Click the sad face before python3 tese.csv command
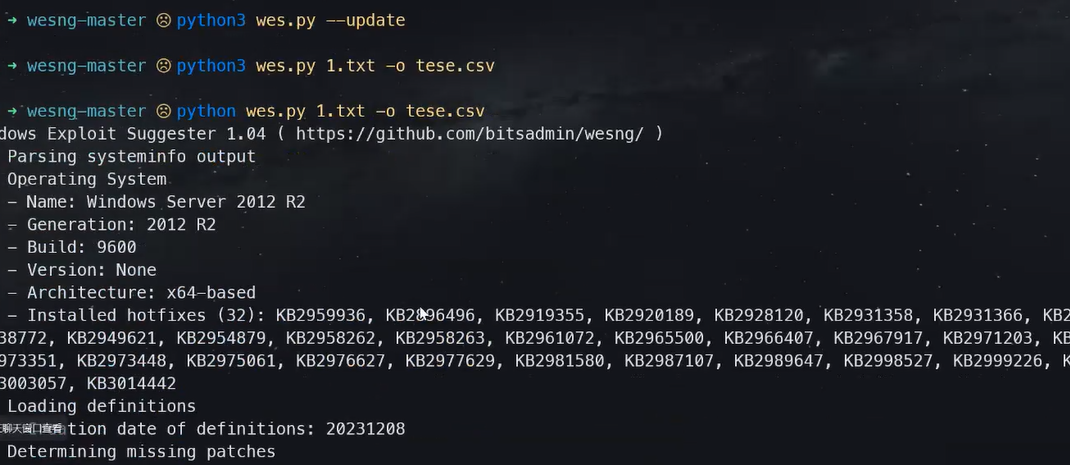Viewport: 1070px width, 465px height. coord(163,66)
